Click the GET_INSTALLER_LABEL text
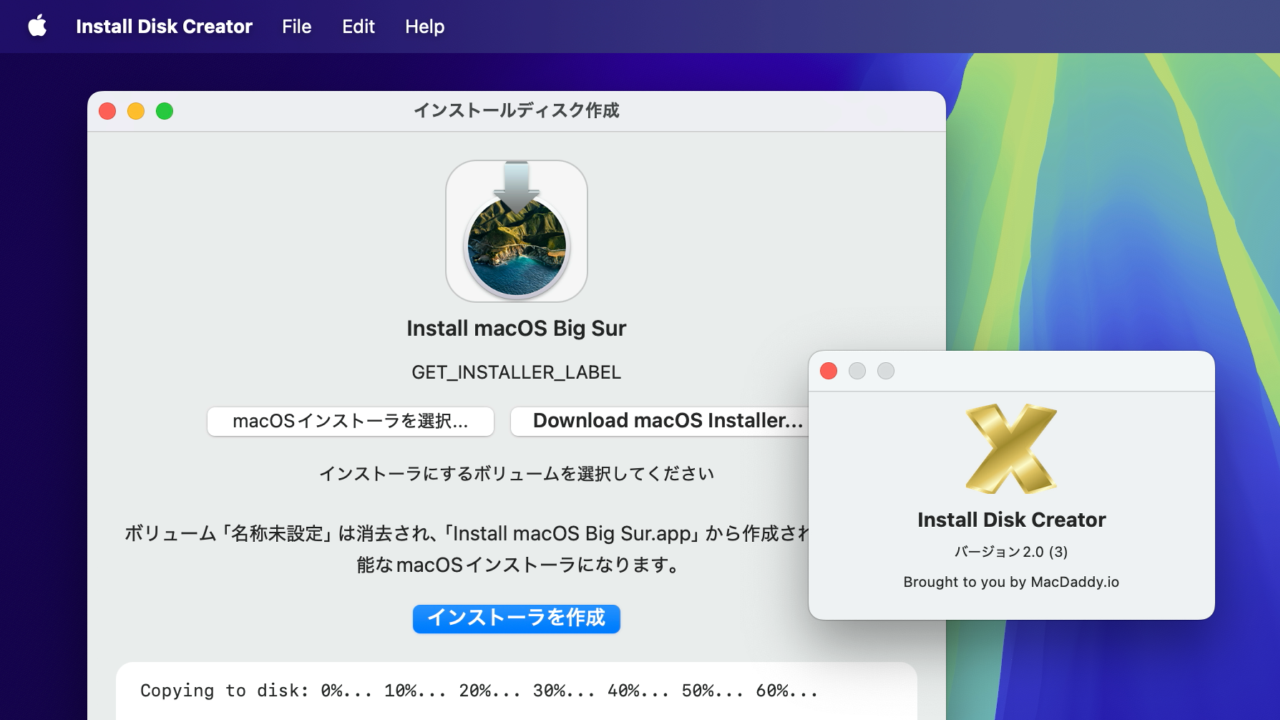The width and height of the screenshot is (1280, 720). point(516,372)
